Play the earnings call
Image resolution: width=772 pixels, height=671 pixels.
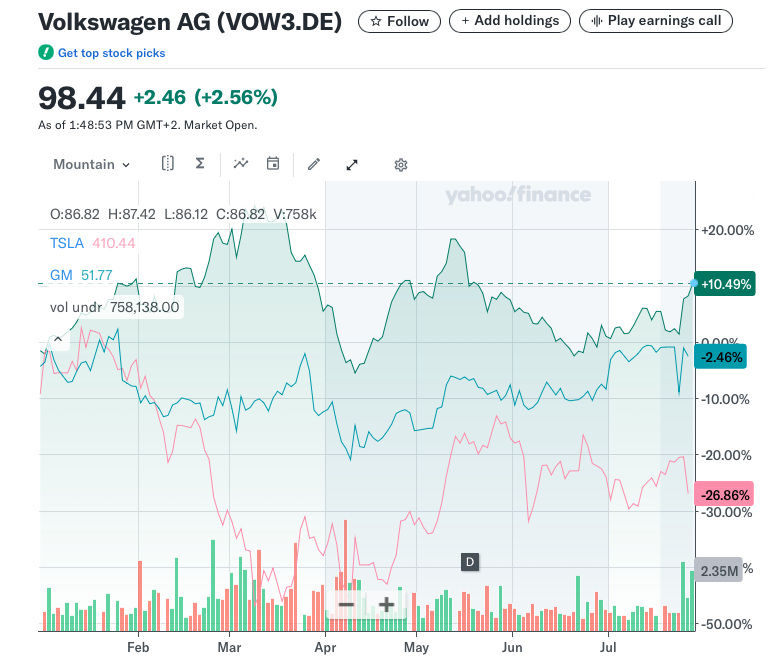point(656,21)
